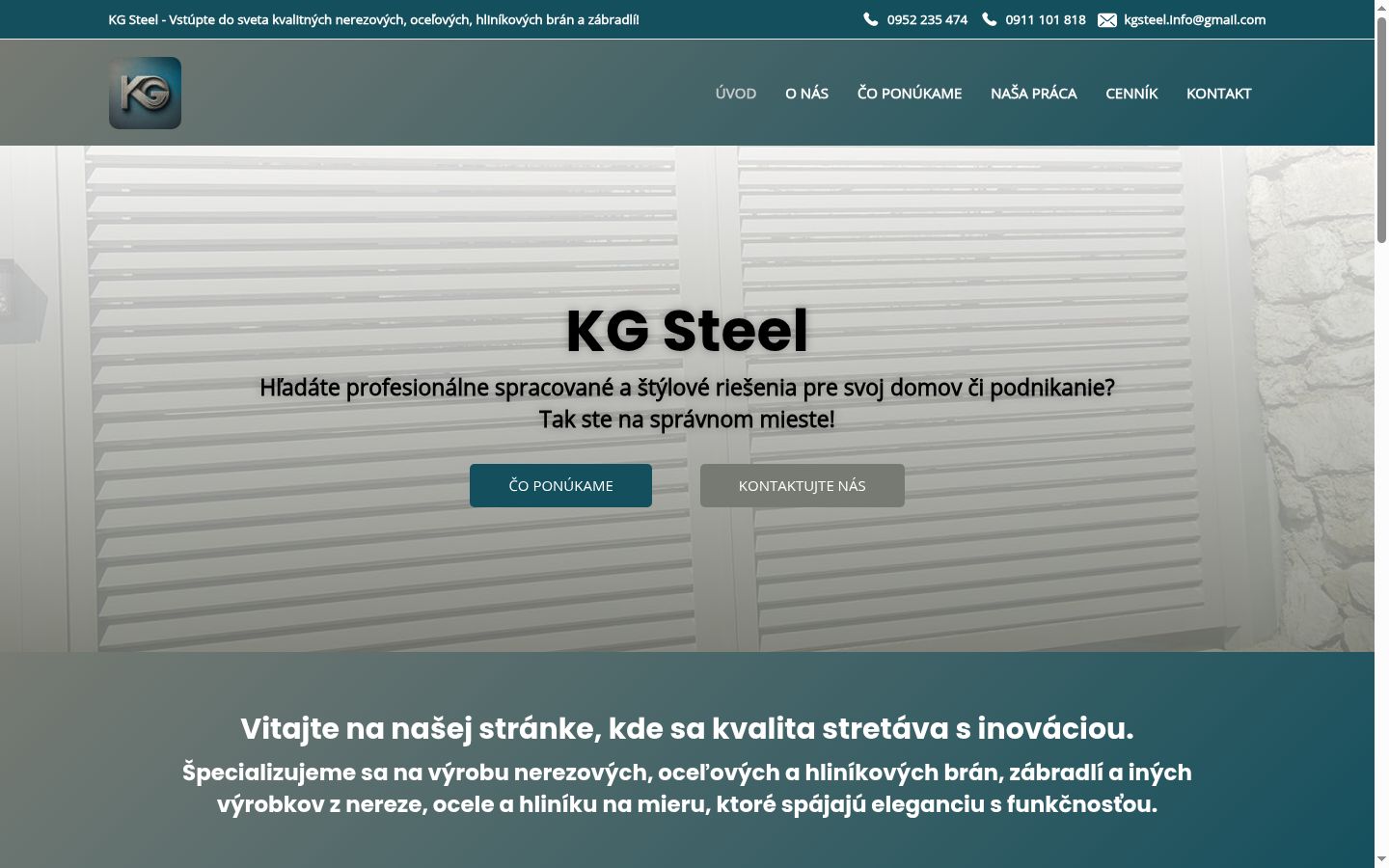1389x868 pixels.
Task: Click the scrollbar down arrow
Action: (1381, 859)
